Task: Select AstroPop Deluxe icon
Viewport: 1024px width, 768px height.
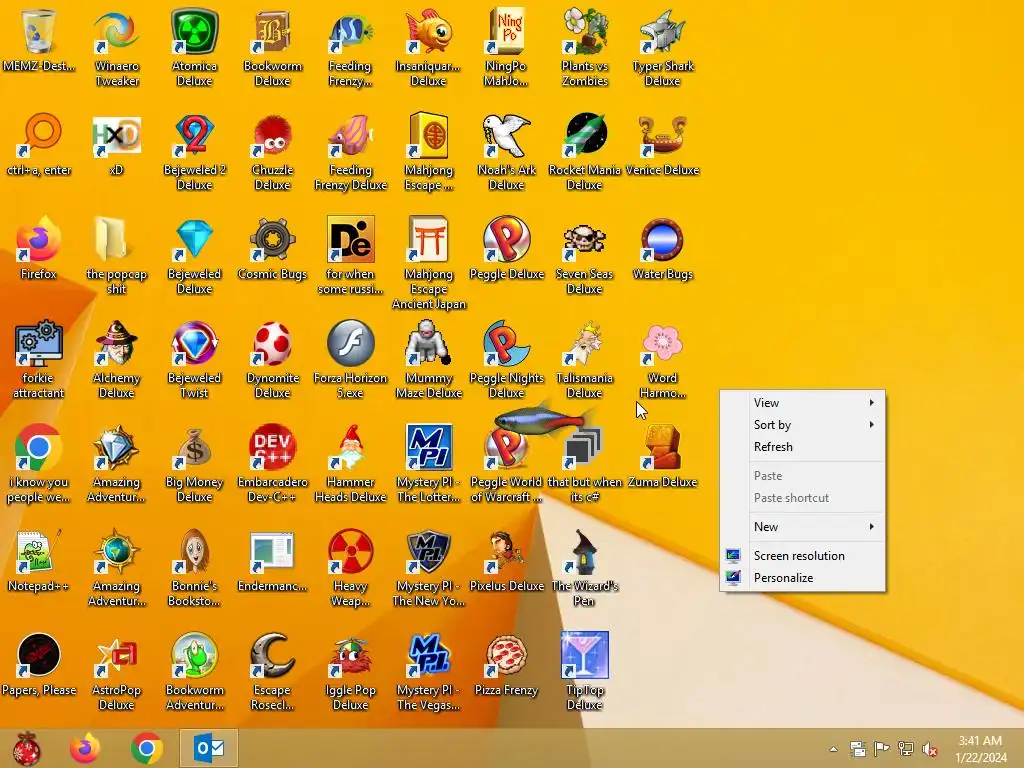Action: pos(116,655)
